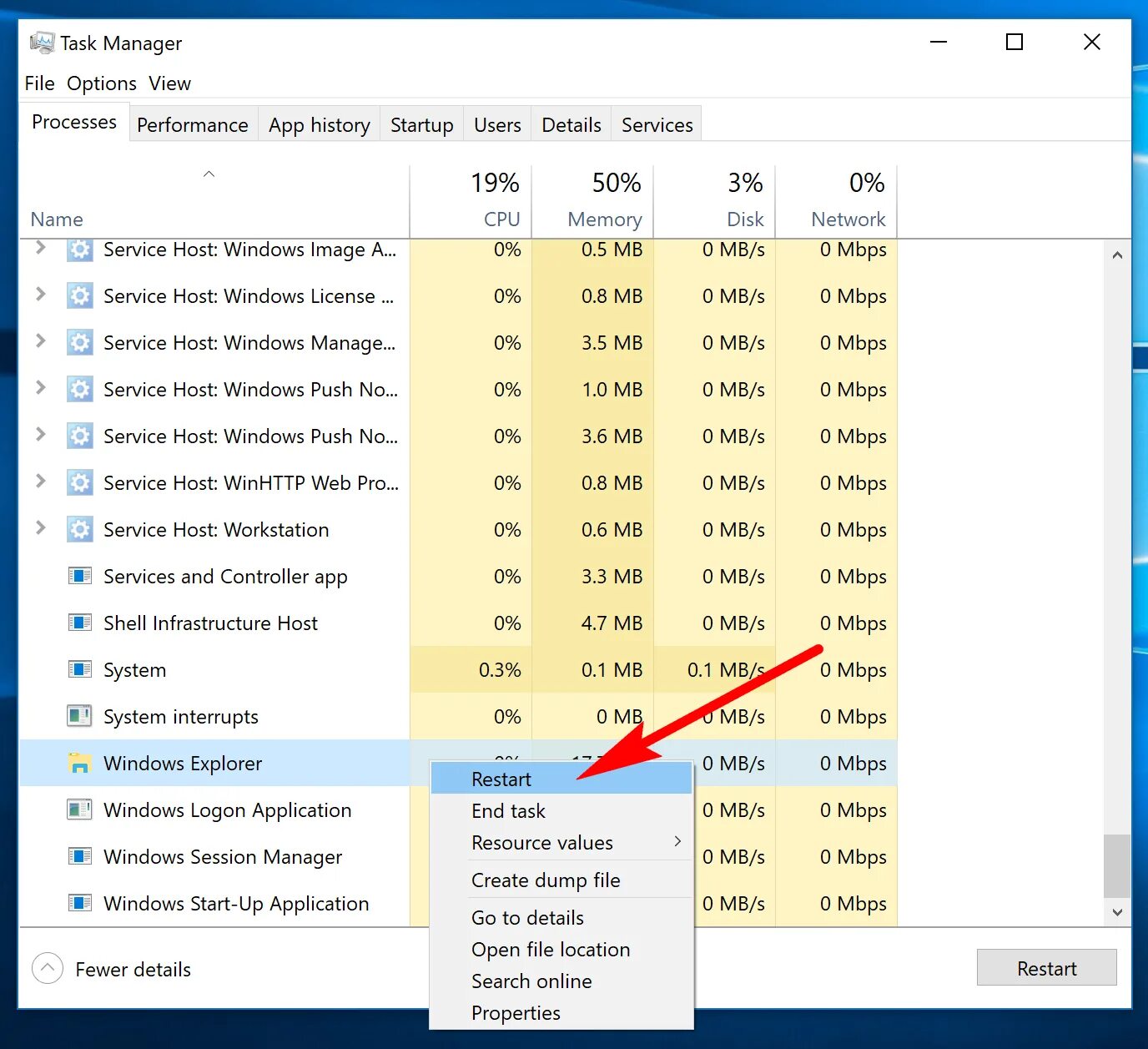Click gear icon of Service Host: WinHTTP Web Pro...

pyautogui.click(x=79, y=482)
